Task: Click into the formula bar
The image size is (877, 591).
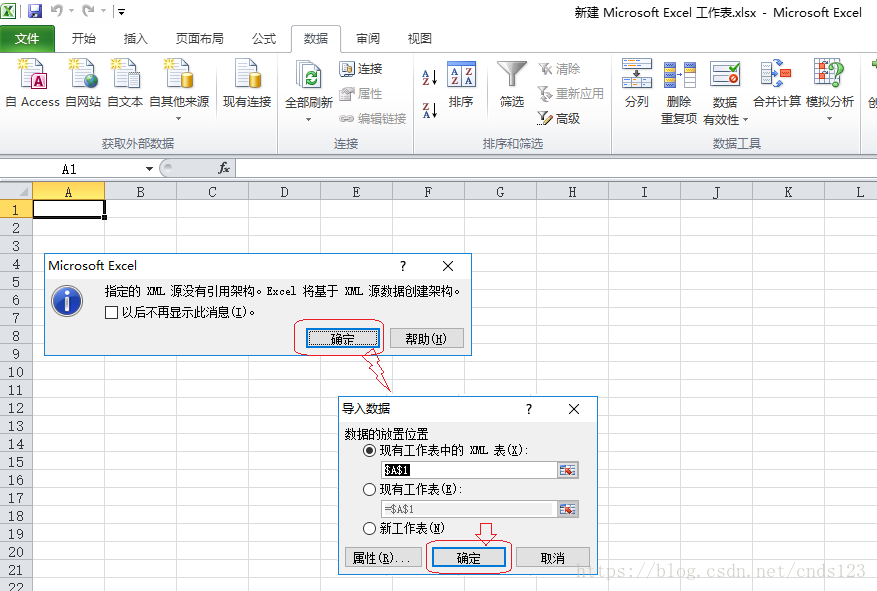Action: click(x=556, y=168)
